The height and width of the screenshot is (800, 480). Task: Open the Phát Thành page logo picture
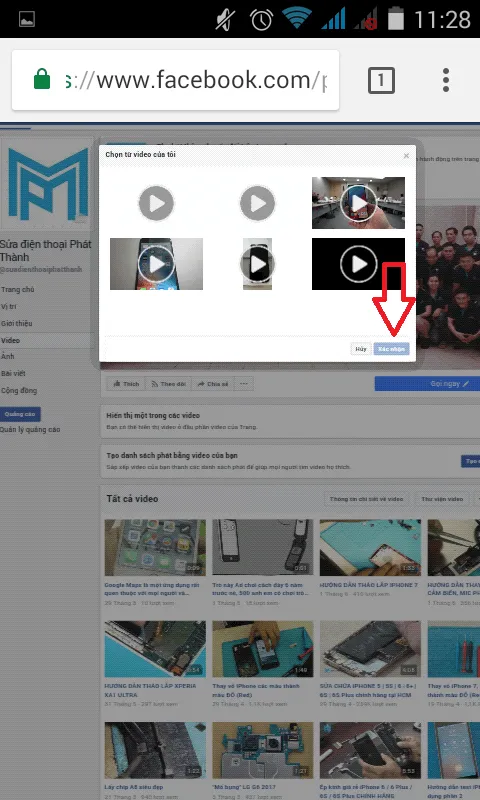[48, 184]
